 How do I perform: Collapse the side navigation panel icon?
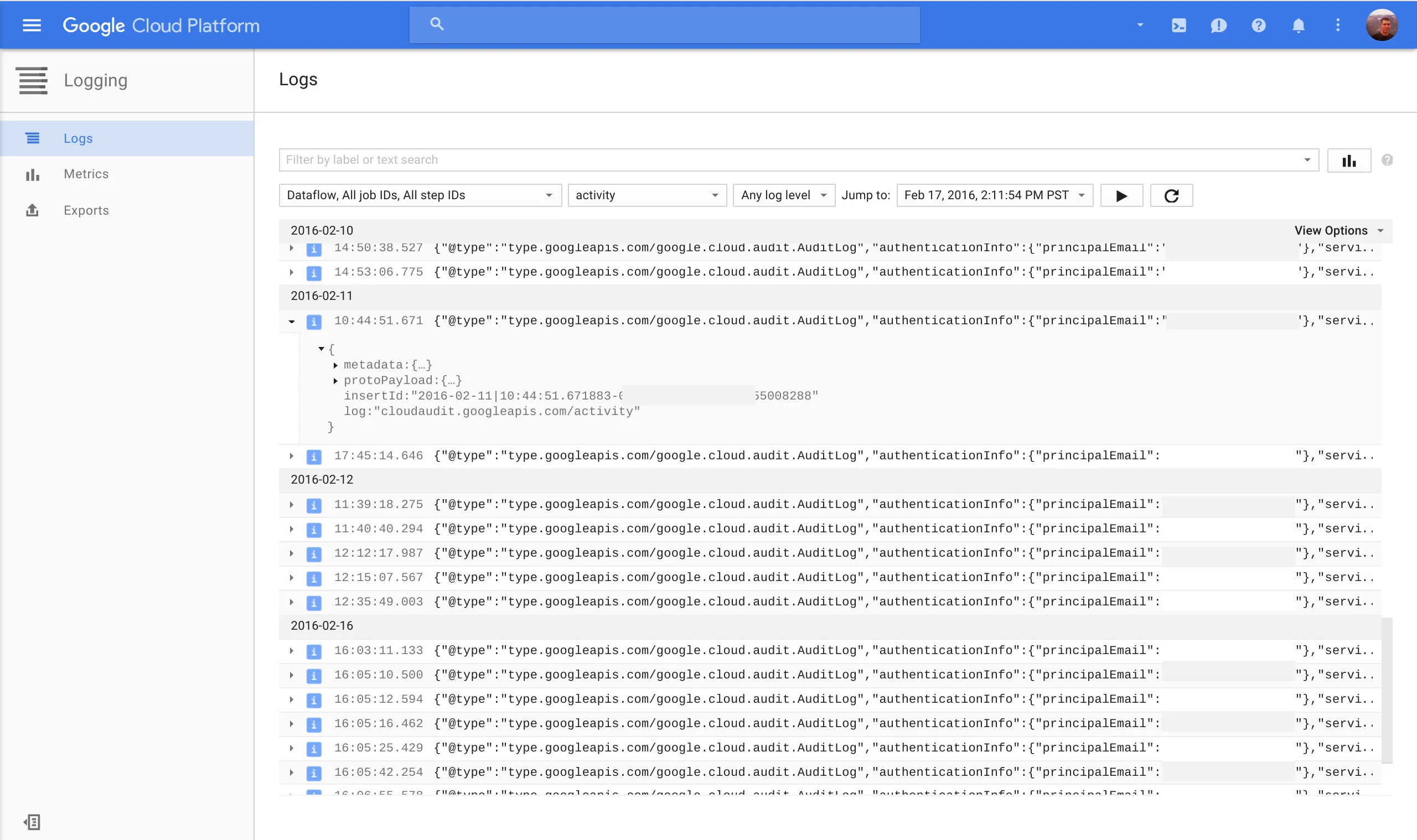(x=32, y=822)
